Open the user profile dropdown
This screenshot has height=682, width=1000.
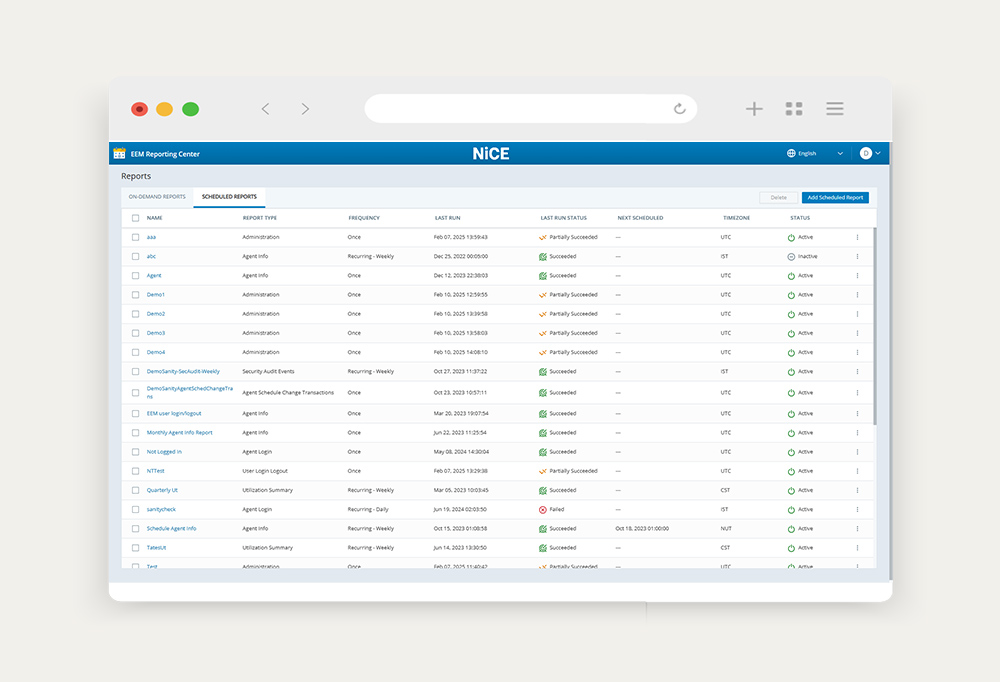coord(868,153)
